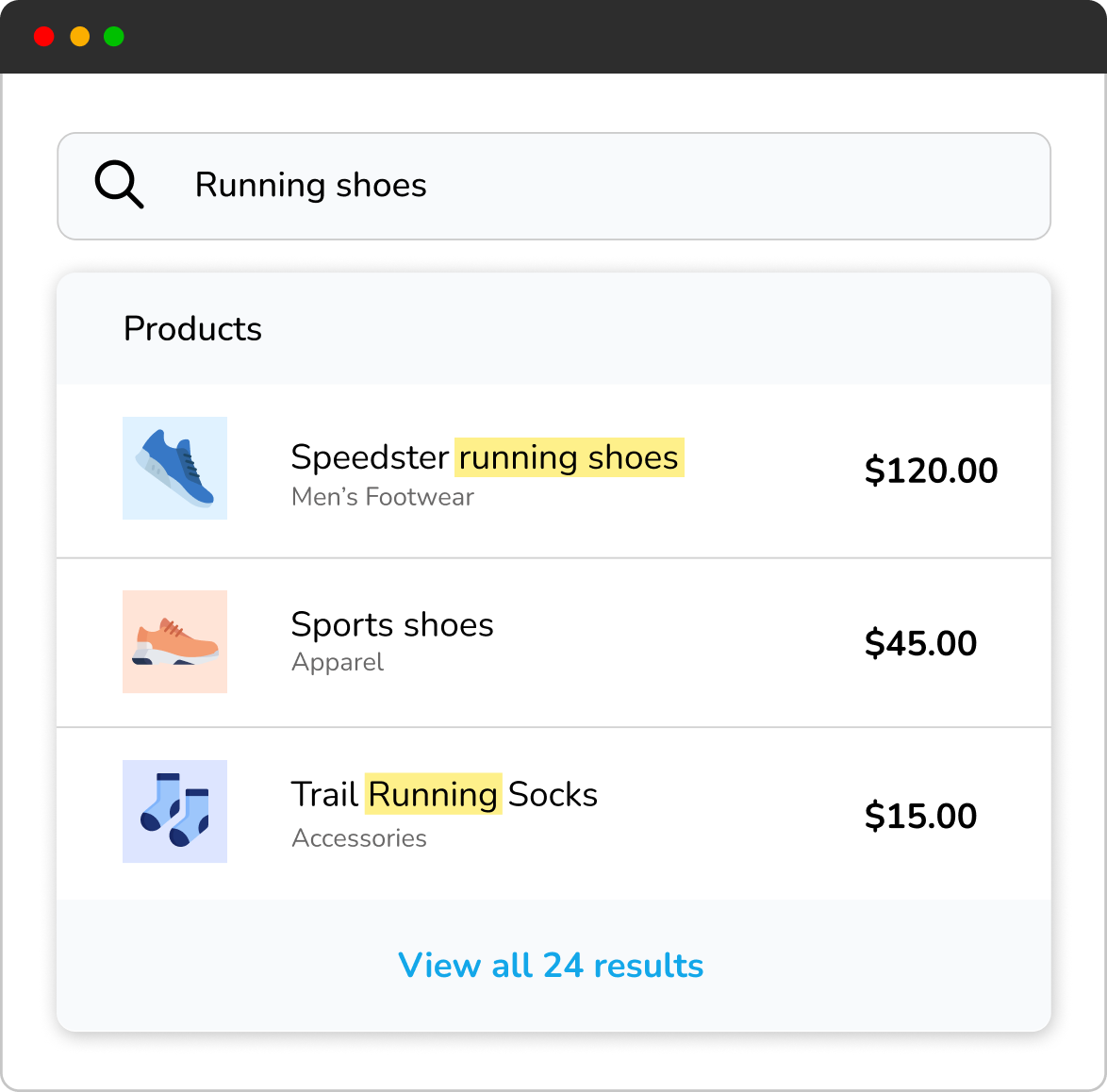The height and width of the screenshot is (1092, 1107).
Task: Click the orange sports shoe thumbnail
Action: pos(174,641)
